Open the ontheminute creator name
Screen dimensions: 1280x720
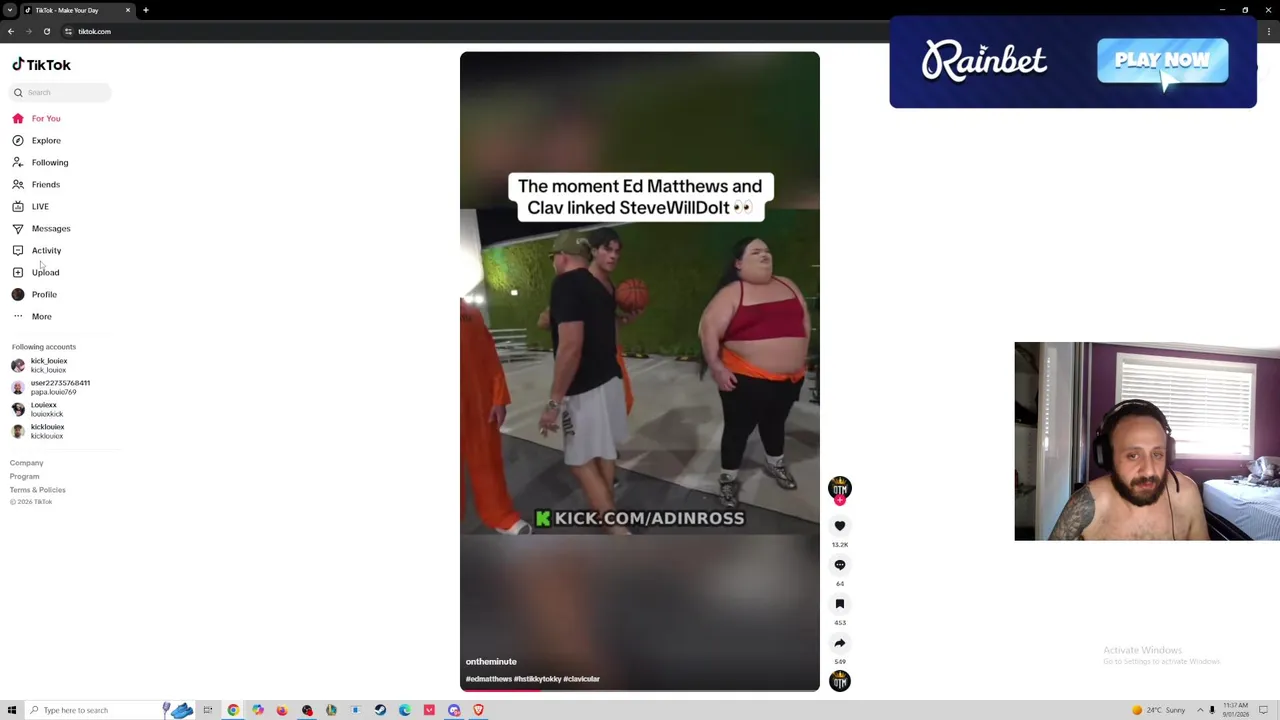(x=491, y=662)
